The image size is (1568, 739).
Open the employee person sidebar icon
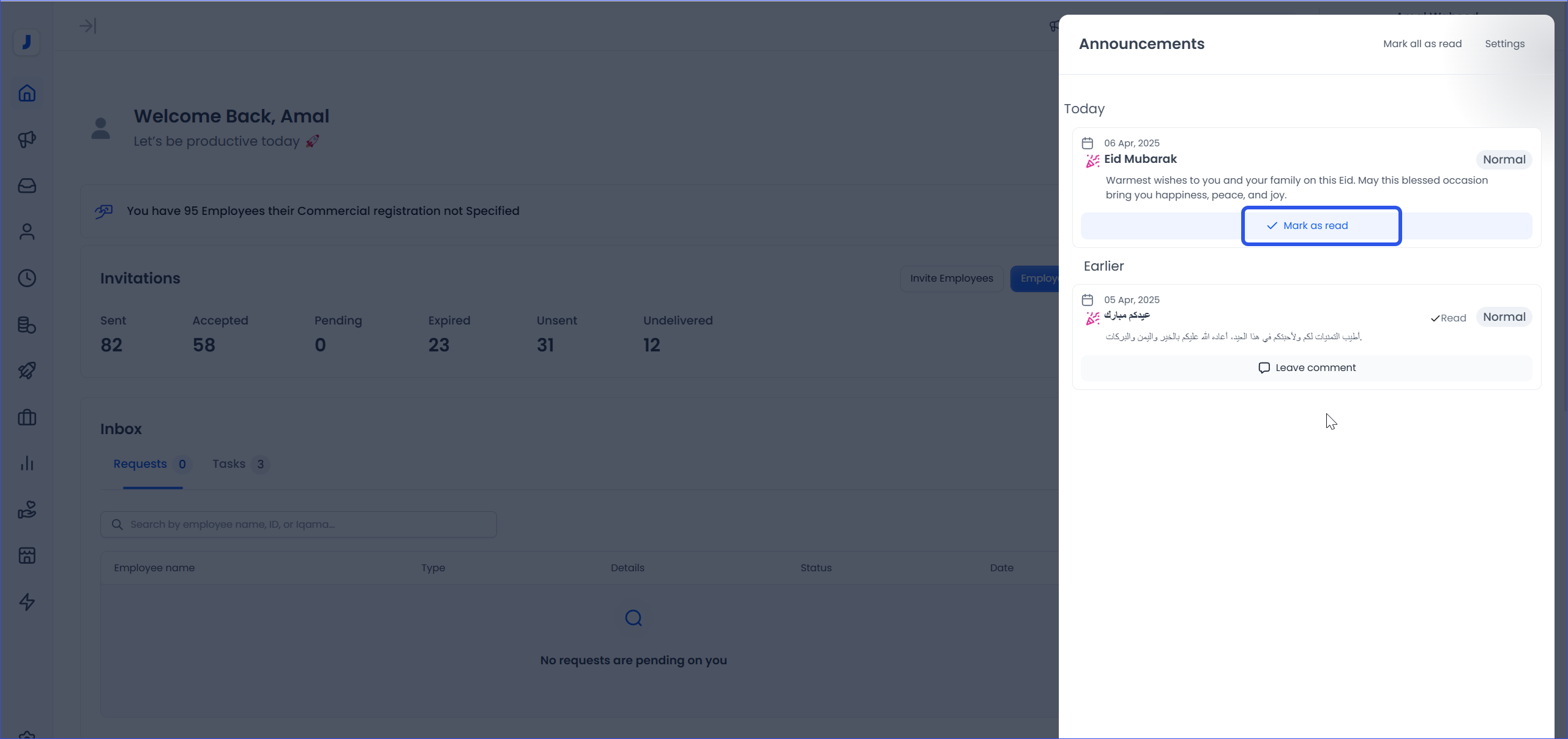tap(27, 232)
